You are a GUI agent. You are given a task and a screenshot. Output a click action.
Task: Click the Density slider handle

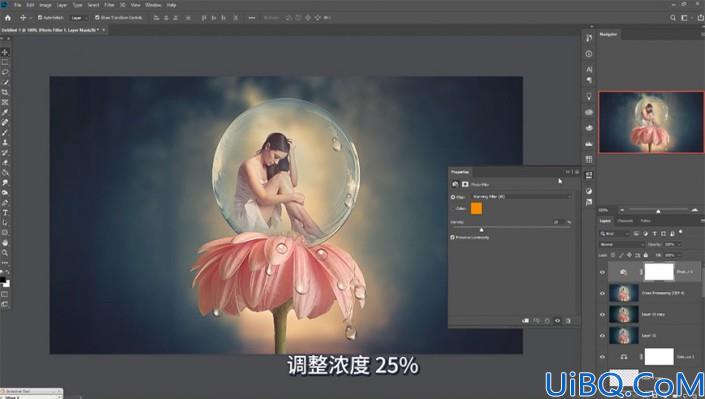482,229
